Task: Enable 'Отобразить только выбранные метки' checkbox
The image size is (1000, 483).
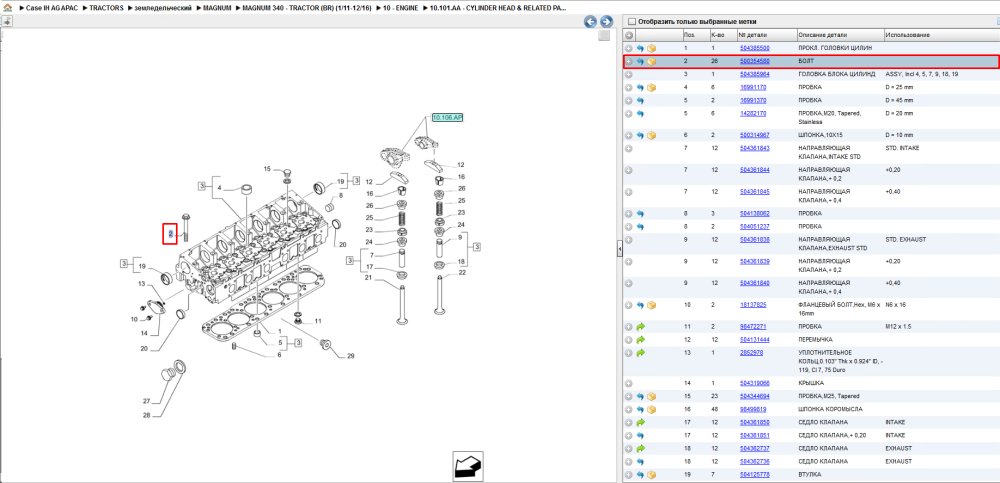Action: pyautogui.click(x=631, y=21)
